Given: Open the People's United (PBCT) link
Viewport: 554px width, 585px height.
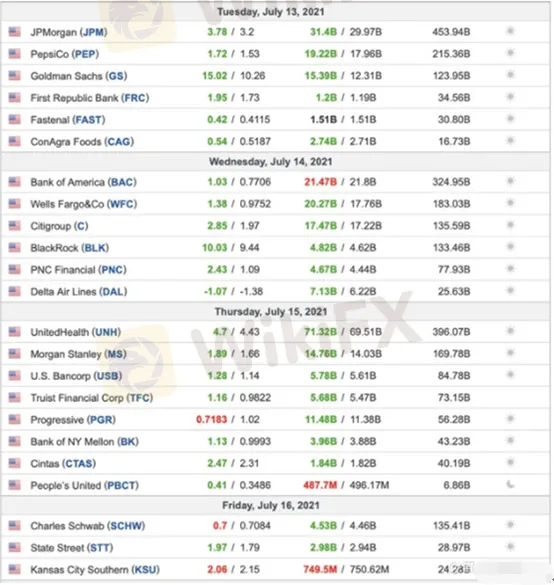Looking at the screenshot, I should pos(85,486).
